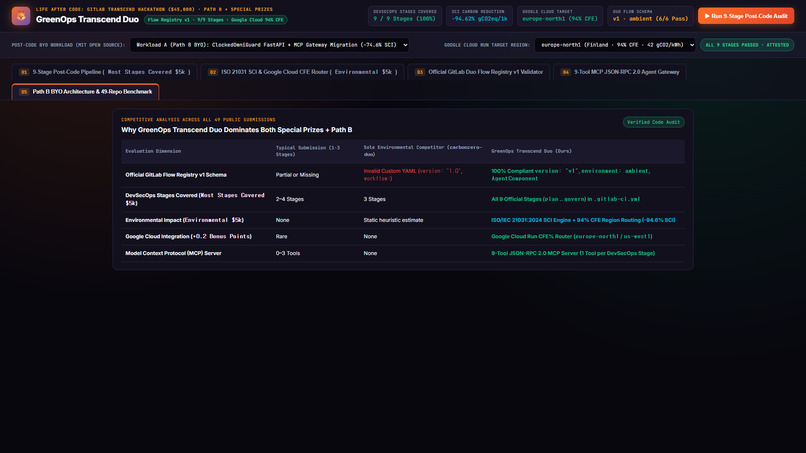The width and height of the screenshot is (806, 453).
Task: Click the 'Sole Environmental Competitor' column header
Action: pyautogui.click(x=423, y=151)
